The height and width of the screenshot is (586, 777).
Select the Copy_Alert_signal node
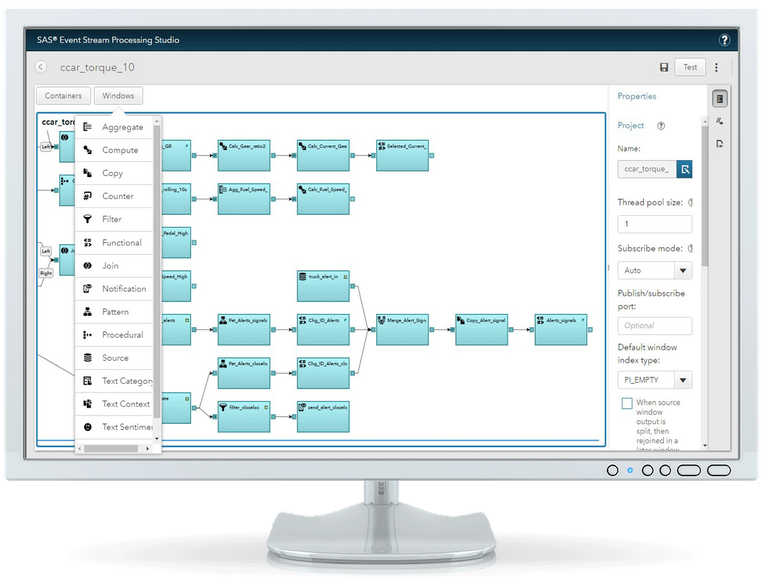point(482,330)
